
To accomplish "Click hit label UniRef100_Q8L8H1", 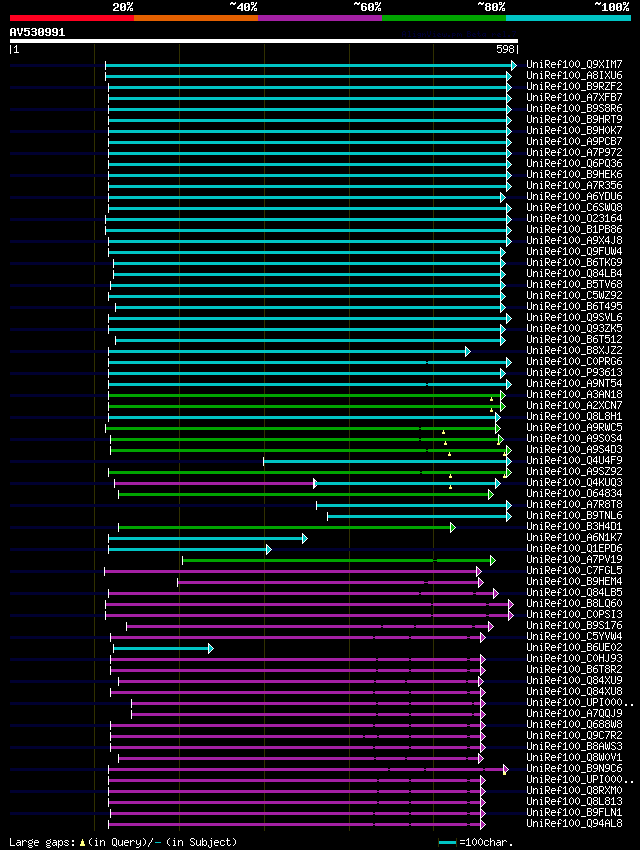I will coord(574,416).
